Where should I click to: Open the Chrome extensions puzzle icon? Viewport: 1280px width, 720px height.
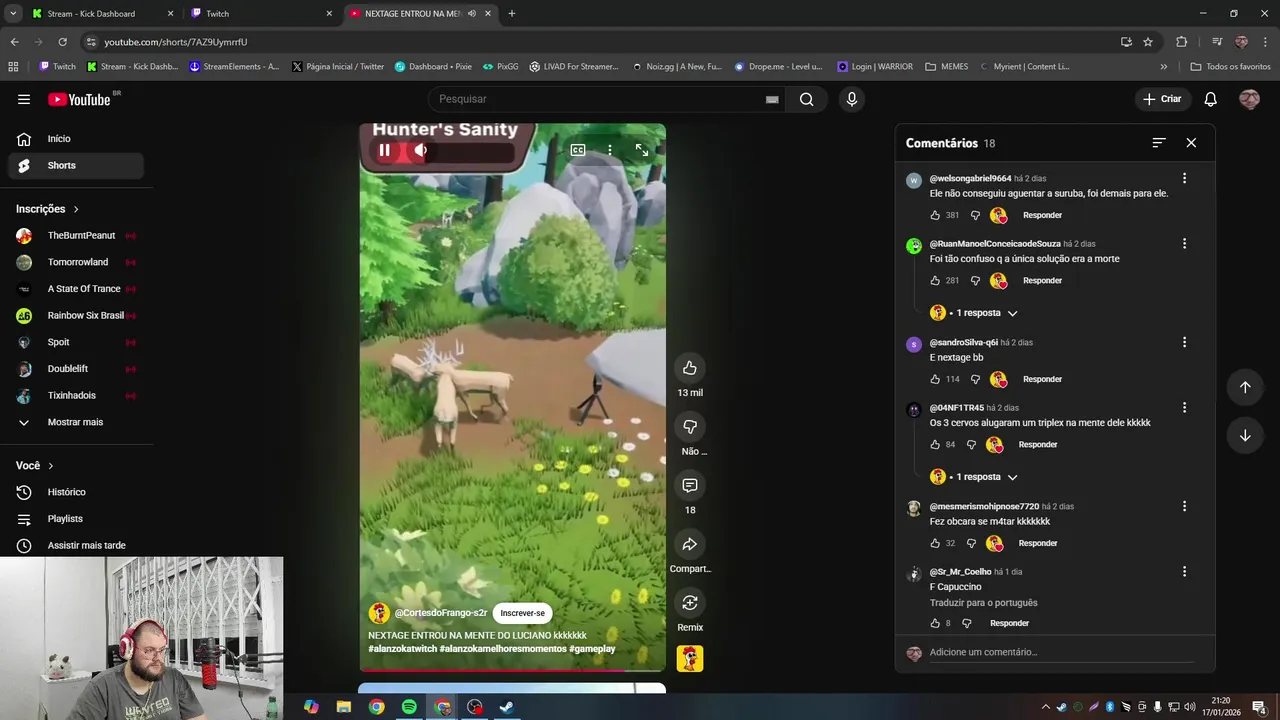click(x=1182, y=42)
